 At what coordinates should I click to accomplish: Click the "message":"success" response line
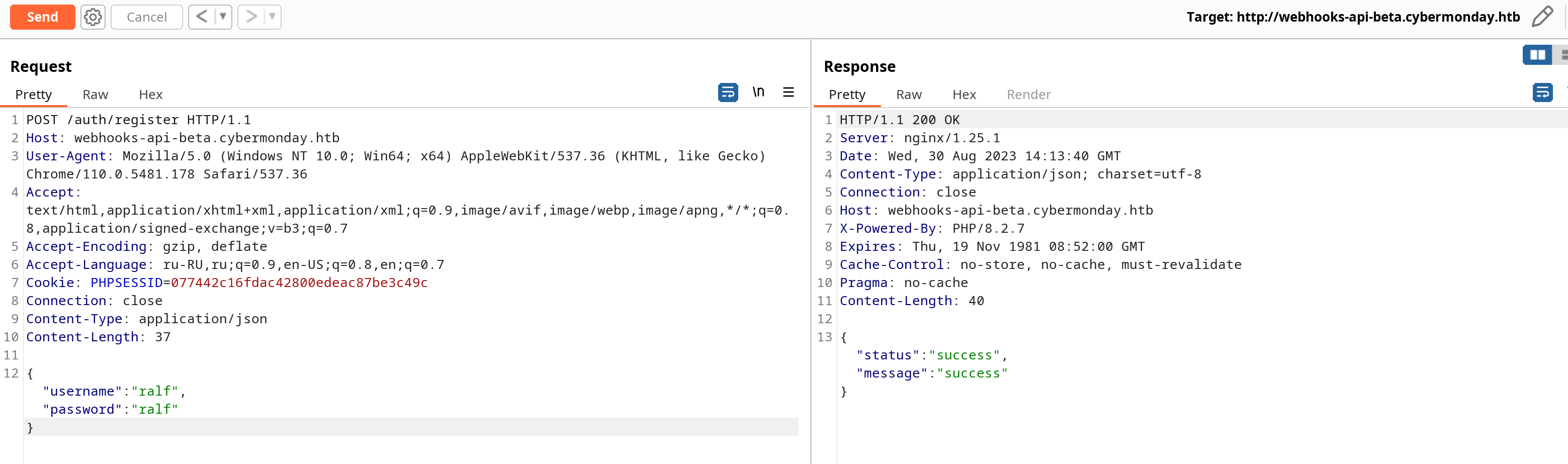coord(932,374)
